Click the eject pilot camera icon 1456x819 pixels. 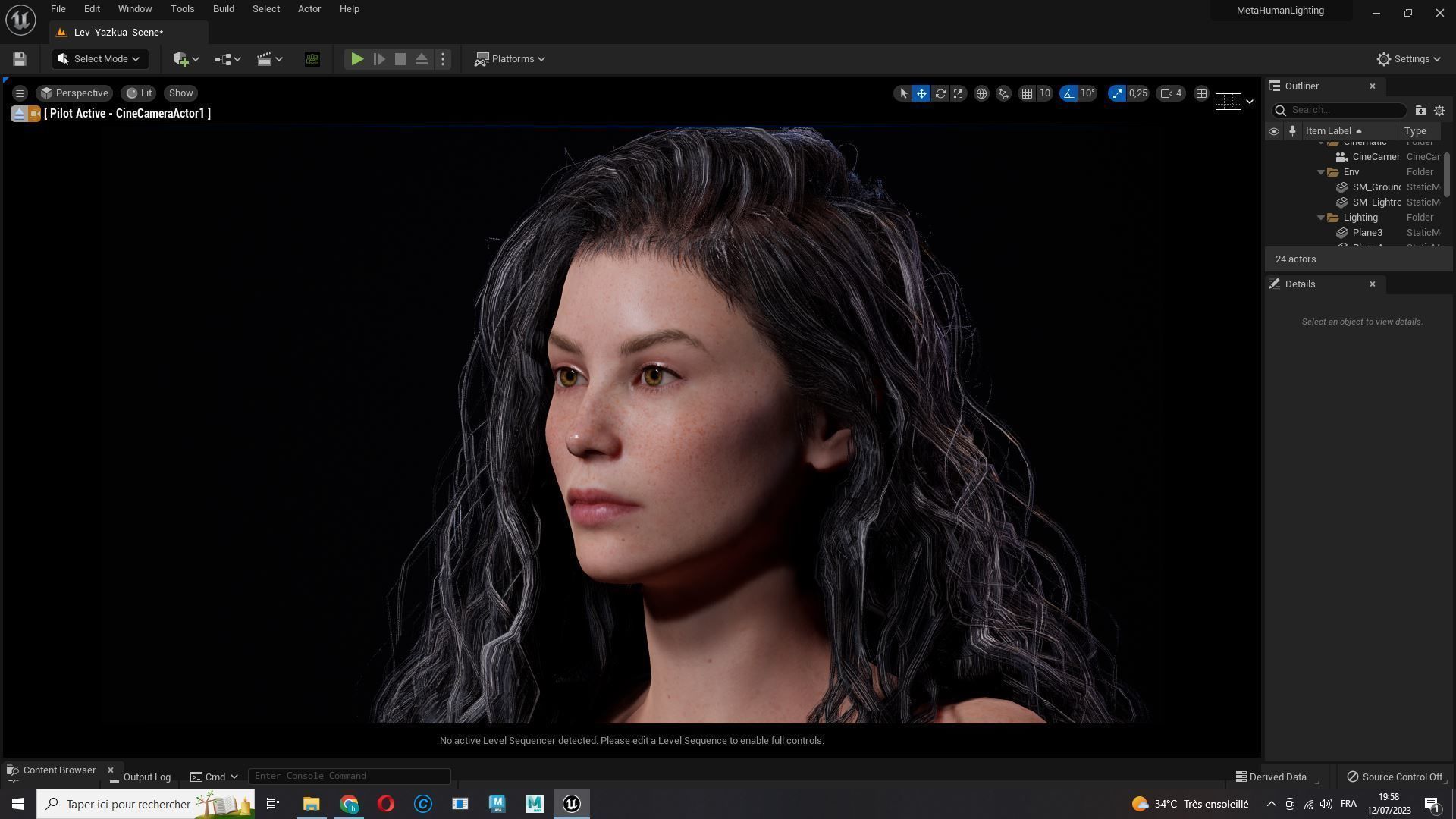19,114
